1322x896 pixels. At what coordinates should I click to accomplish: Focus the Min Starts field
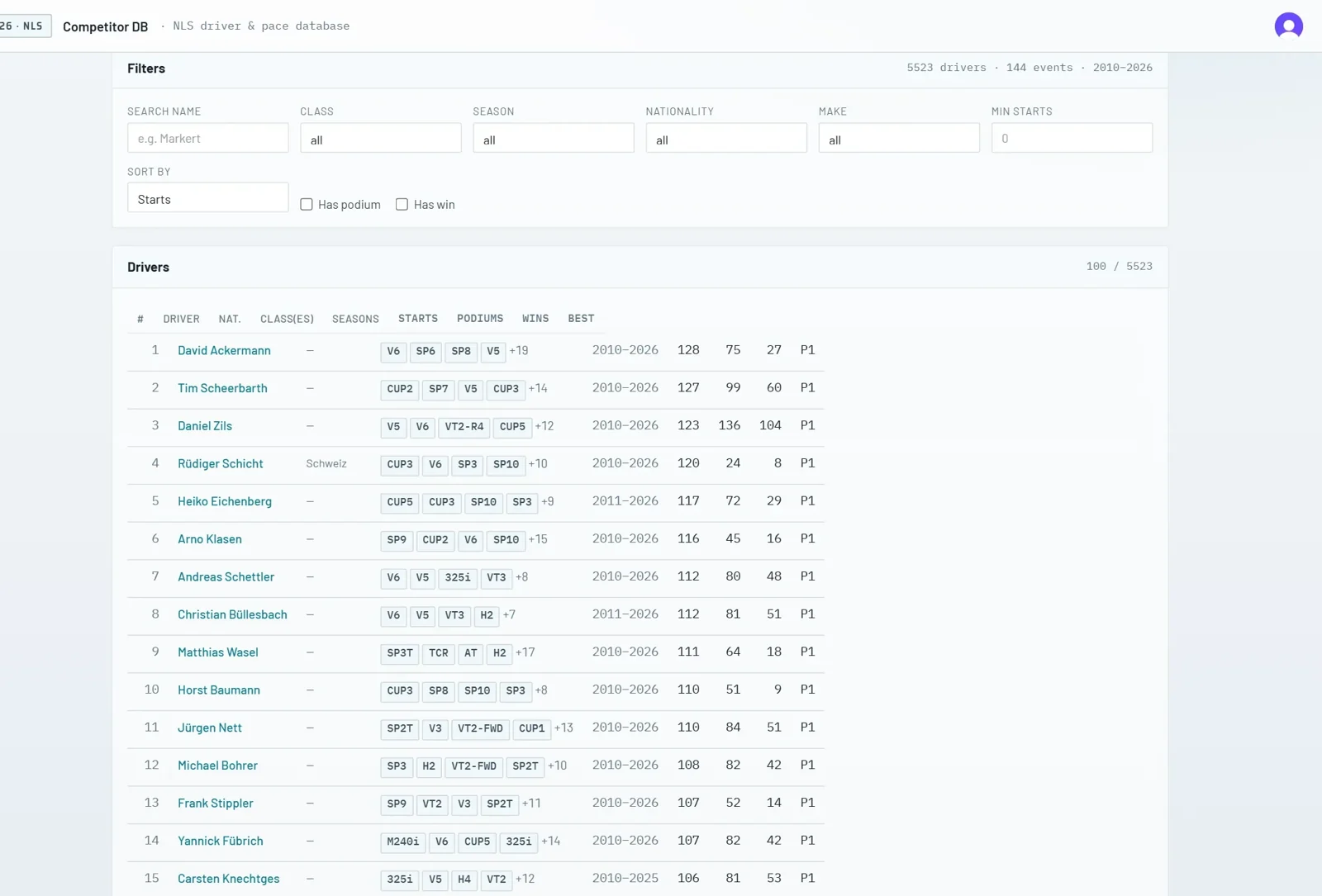(1072, 138)
